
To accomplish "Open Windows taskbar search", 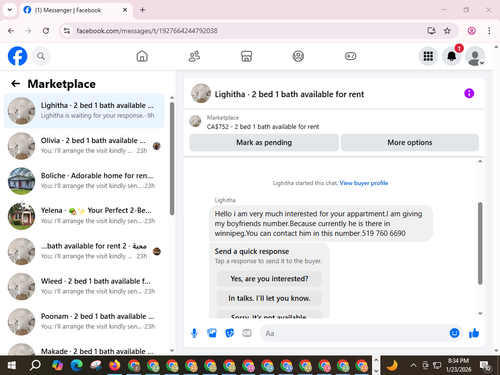I will pos(35,366).
